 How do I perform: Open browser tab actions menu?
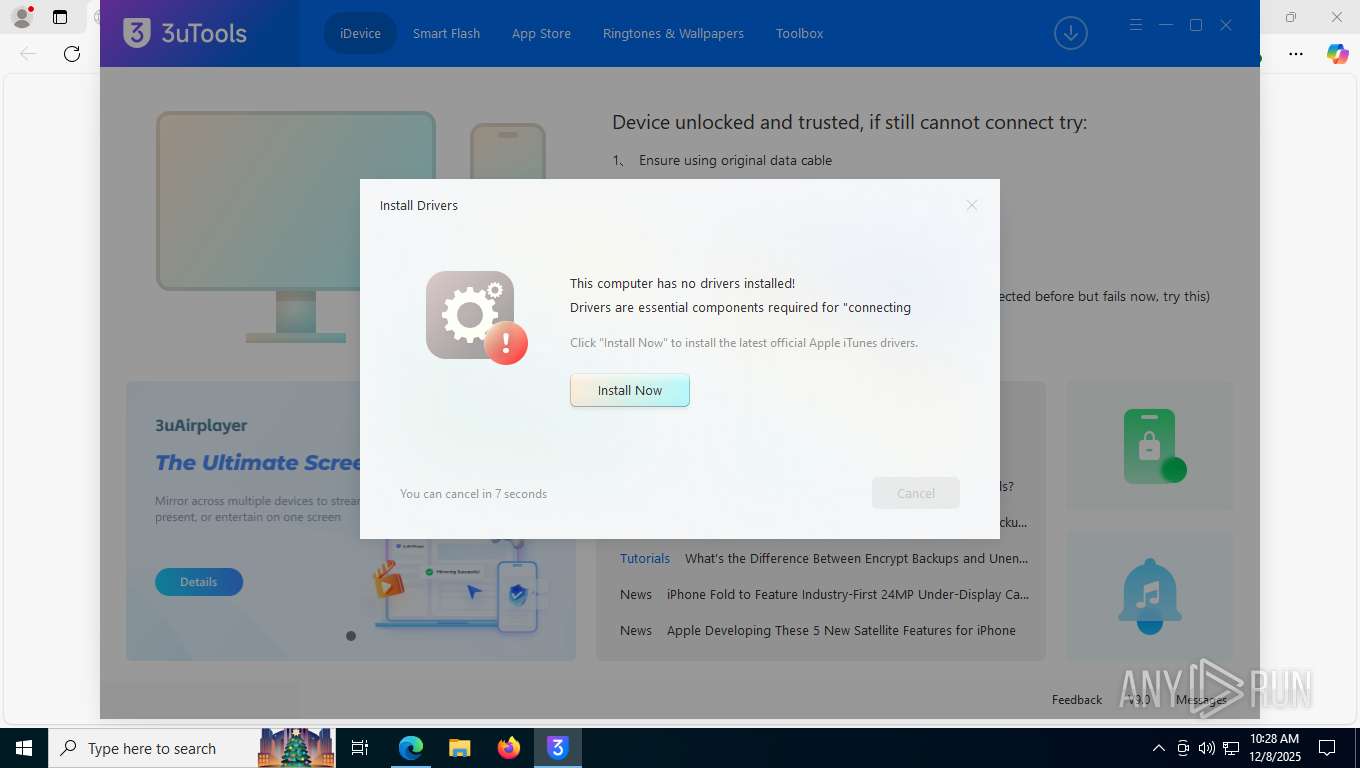pyautogui.click(x=60, y=17)
